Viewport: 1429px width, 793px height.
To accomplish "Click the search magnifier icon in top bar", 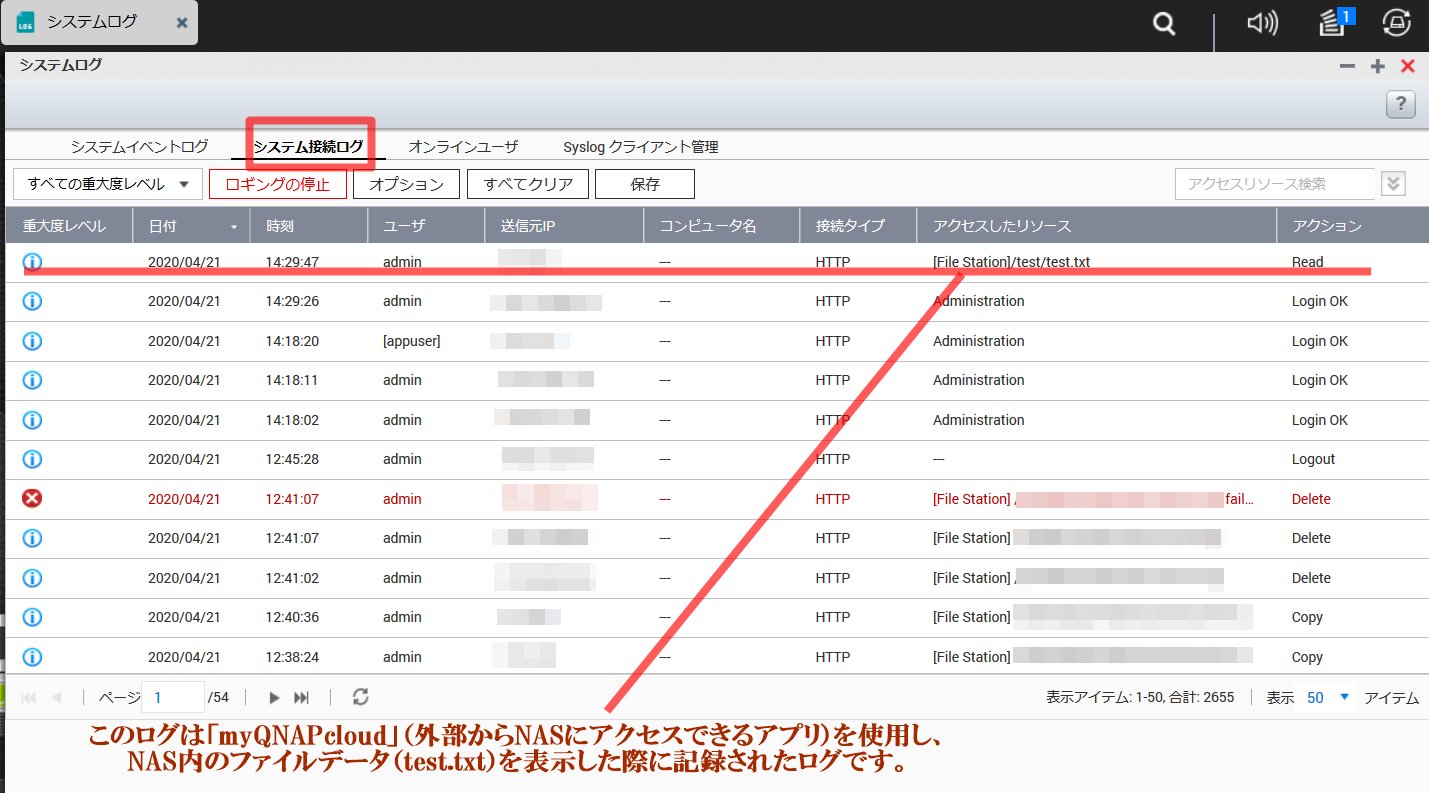I will point(1164,24).
